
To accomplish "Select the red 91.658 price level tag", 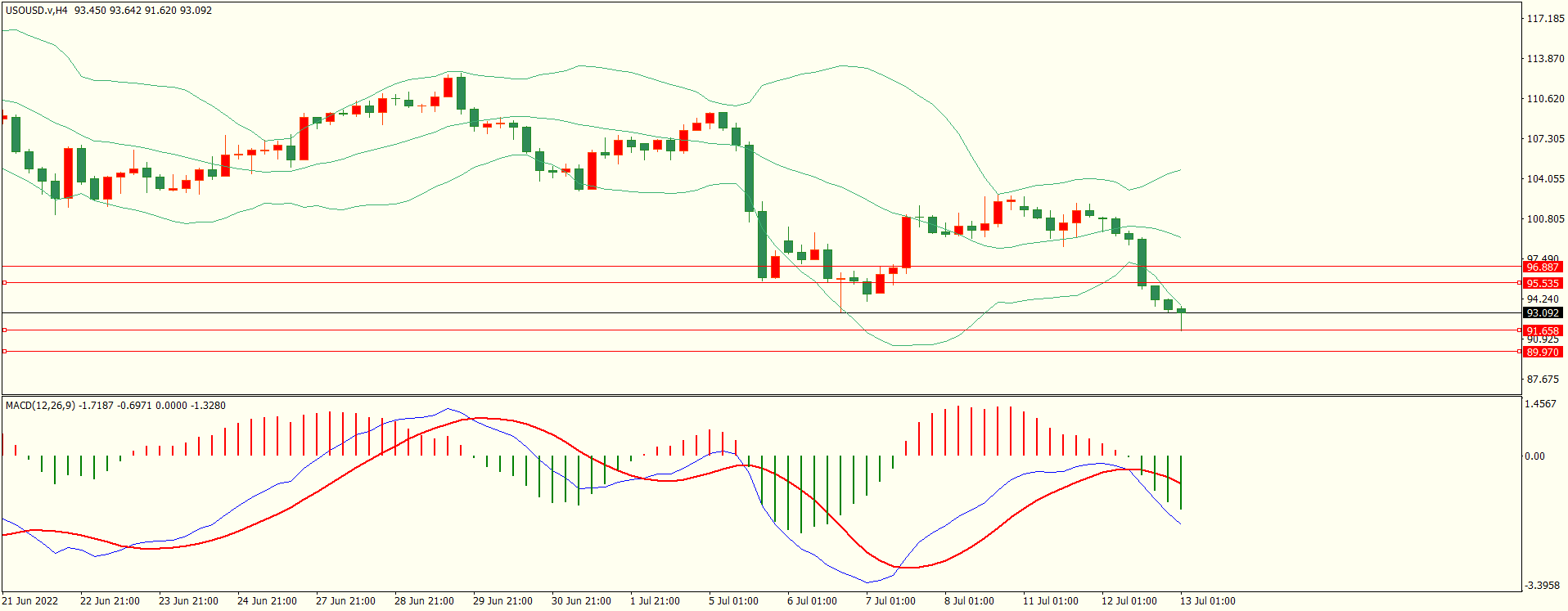I will pyautogui.click(x=1542, y=330).
